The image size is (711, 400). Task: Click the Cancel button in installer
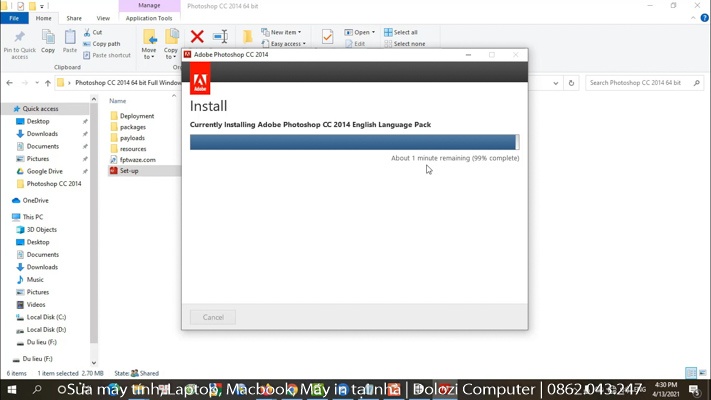(x=213, y=317)
